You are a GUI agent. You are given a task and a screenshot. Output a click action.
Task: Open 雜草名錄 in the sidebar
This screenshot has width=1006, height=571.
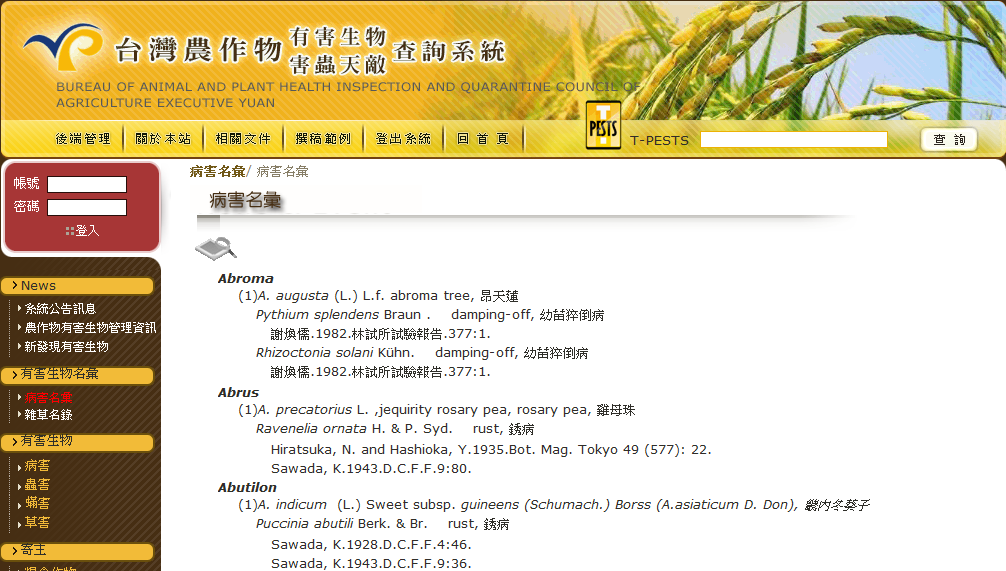(48, 415)
